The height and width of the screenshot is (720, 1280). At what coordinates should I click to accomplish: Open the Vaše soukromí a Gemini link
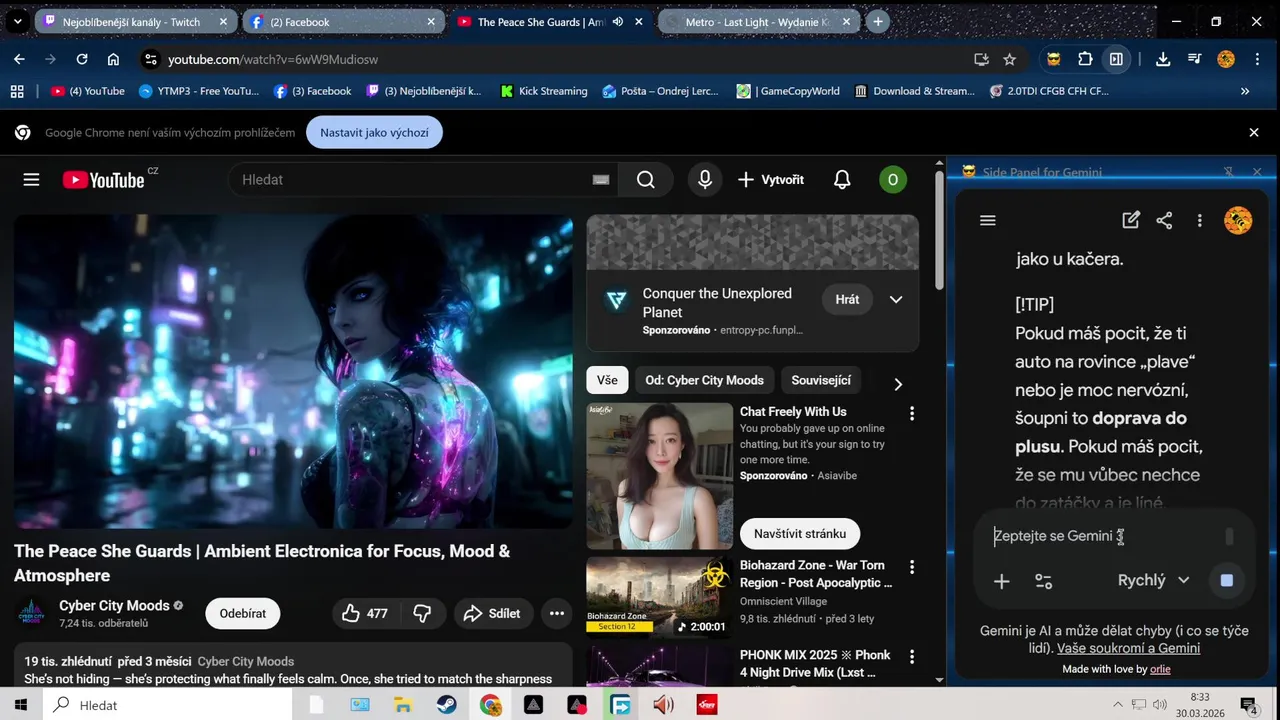click(x=1128, y=648)
